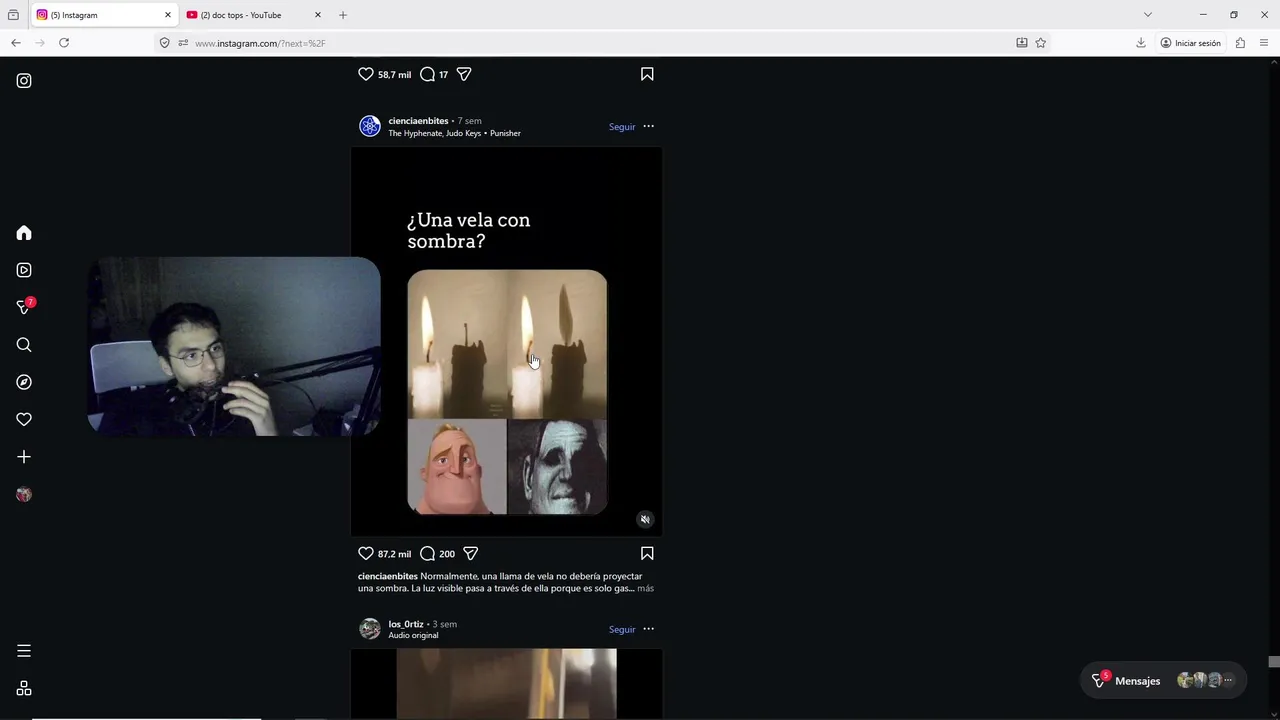Open the tab overview icon top-left
This screenshot has width=1280, height=720.
coord(13,15)
